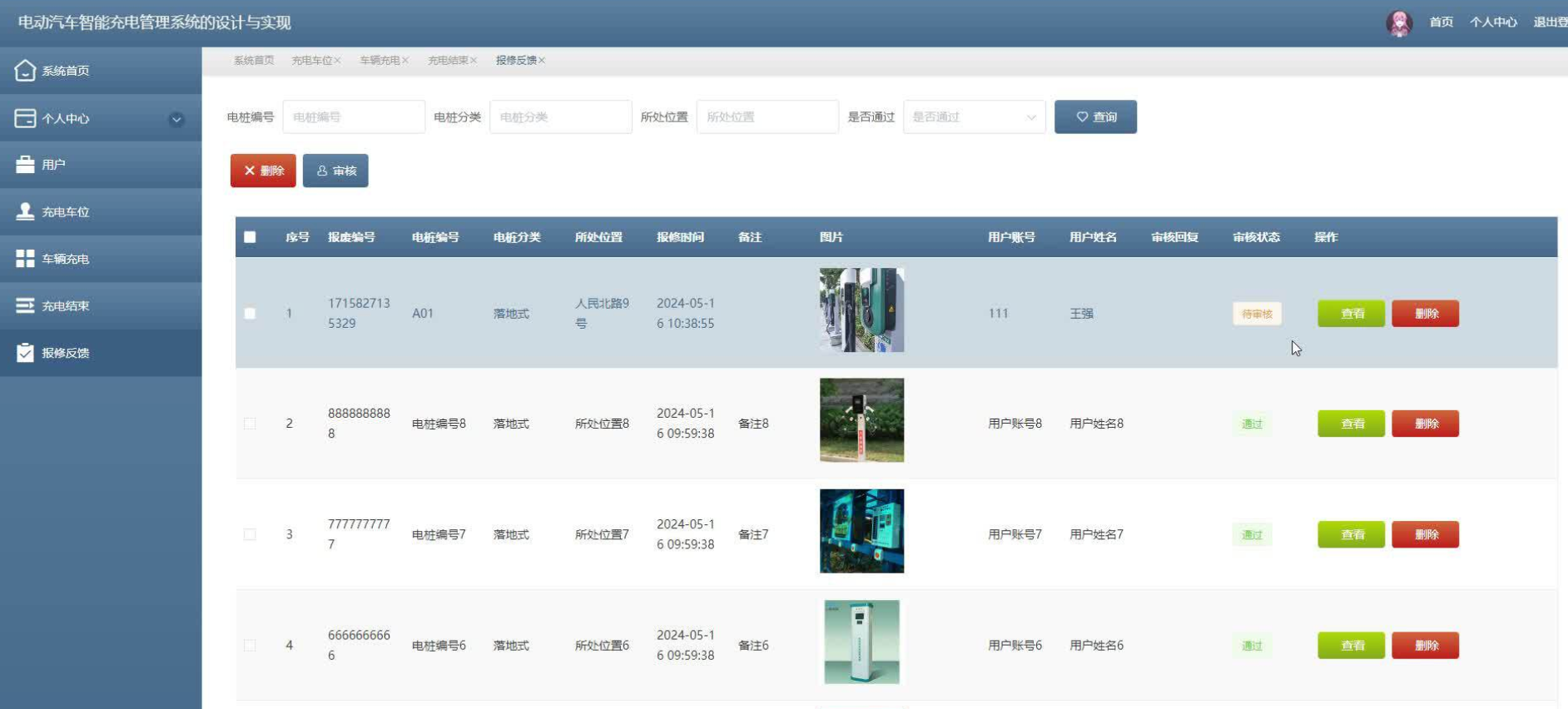This screenshot has width=1568, height=709.
Task: Open 用户 in the sidebar menu
Action: tap(101, 165)
